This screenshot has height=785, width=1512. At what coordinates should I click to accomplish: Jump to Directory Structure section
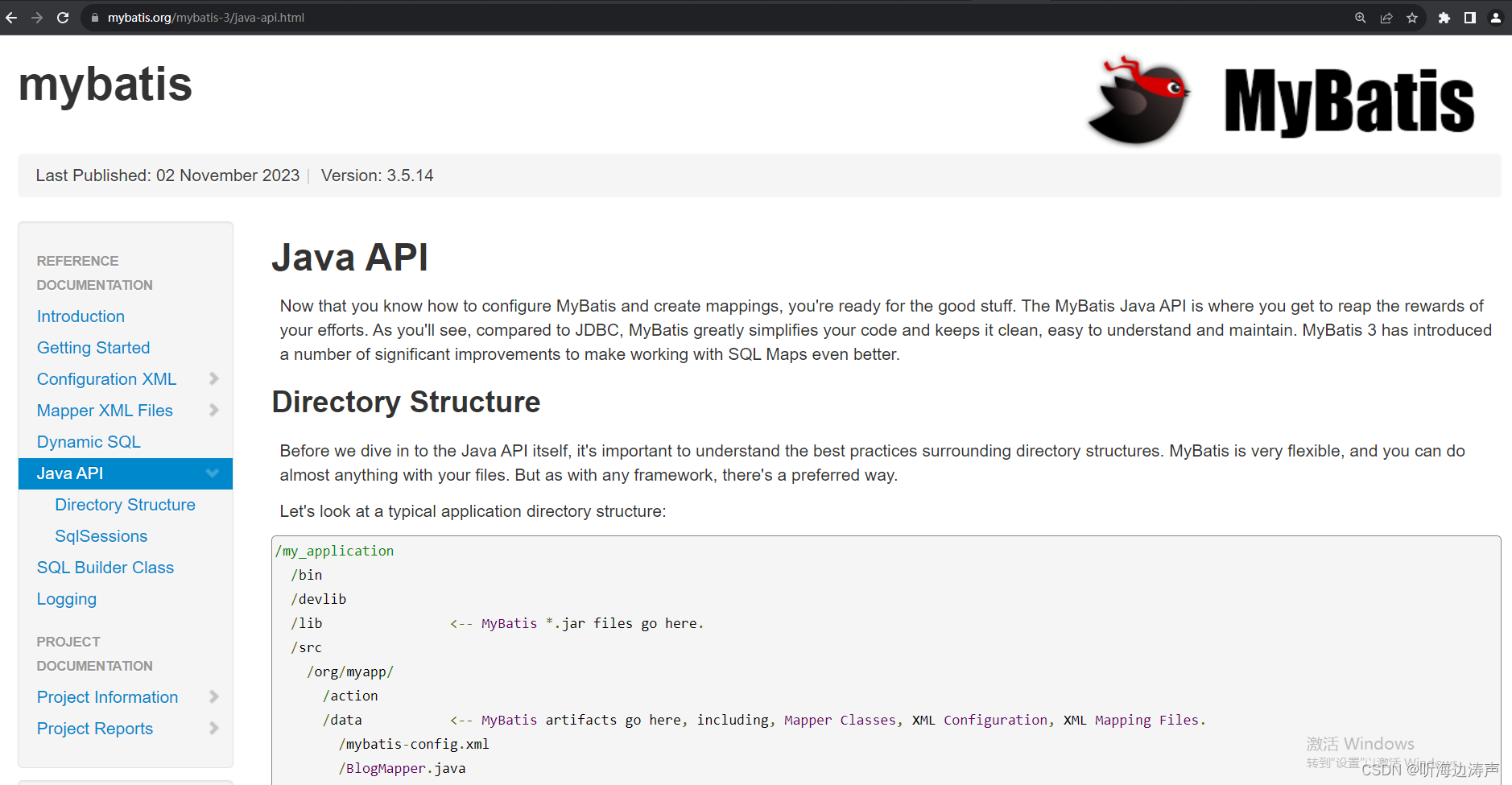click(x=125, y=505)
